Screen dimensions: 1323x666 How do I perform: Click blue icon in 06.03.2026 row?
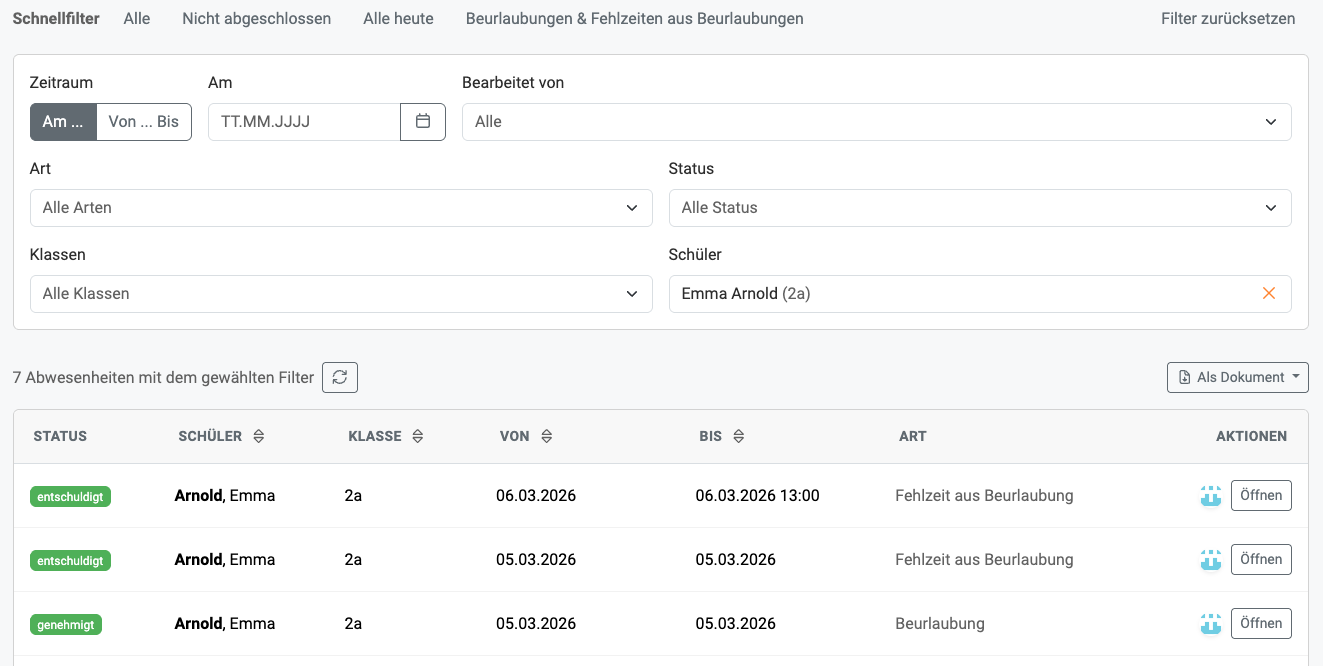(x=1211, y=496)
